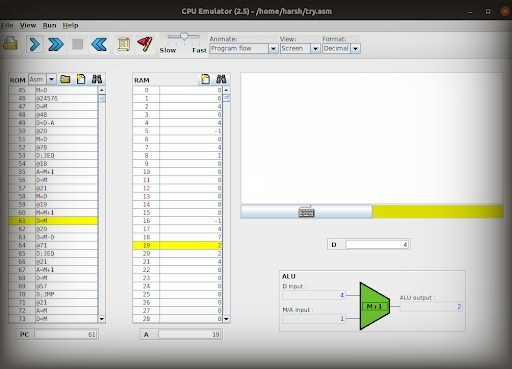Open the ROM load file folder icon
512x369 pixels.
pyautogui.click(x=65, y=79)
